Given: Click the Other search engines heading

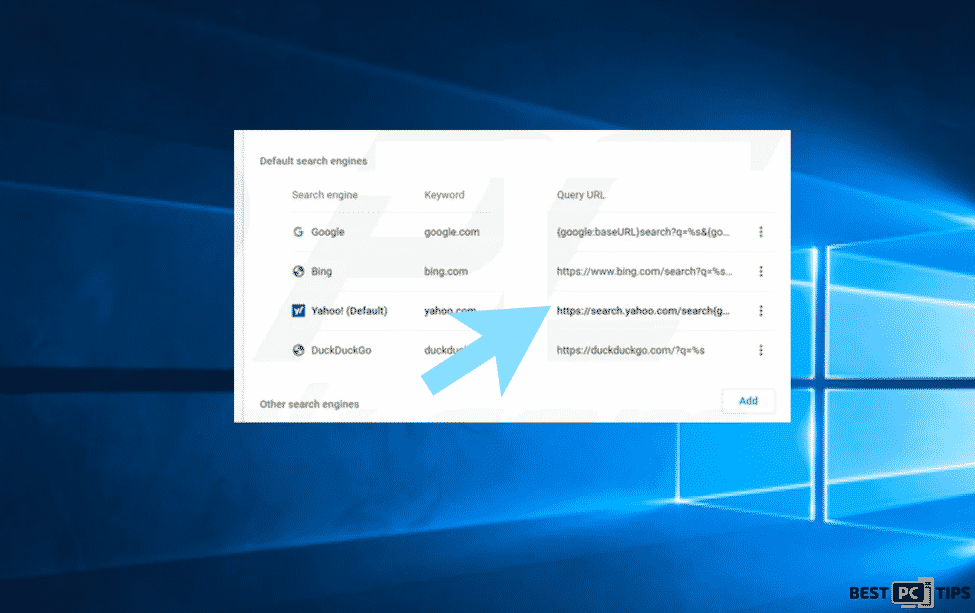Looking at the screenshot, I should point(309,404).
